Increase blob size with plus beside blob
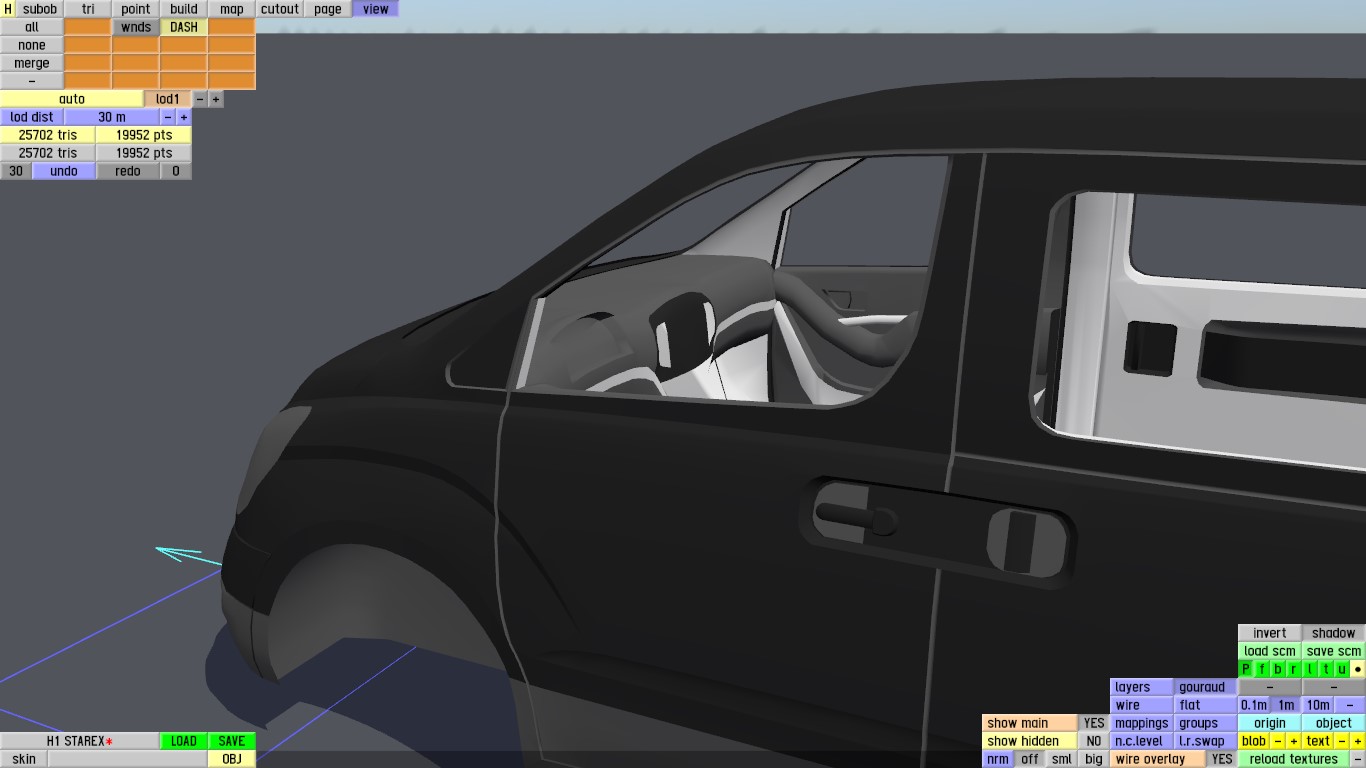 1294,741
